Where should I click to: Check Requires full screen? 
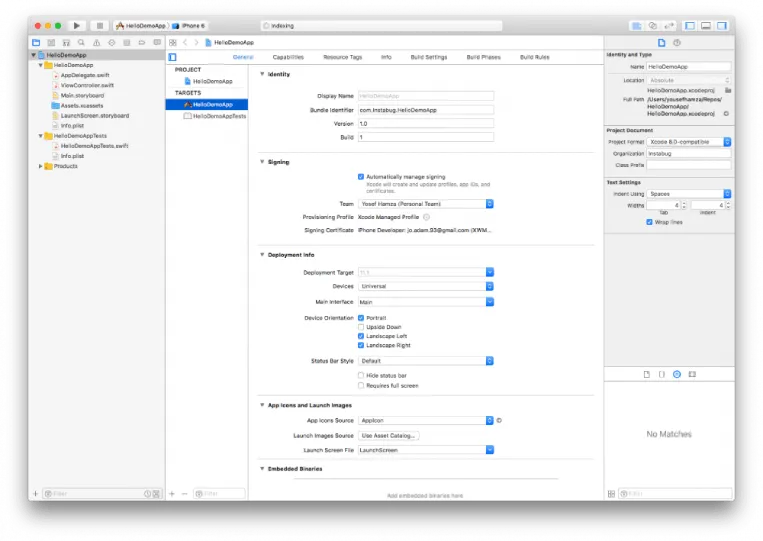coord(361,385)
